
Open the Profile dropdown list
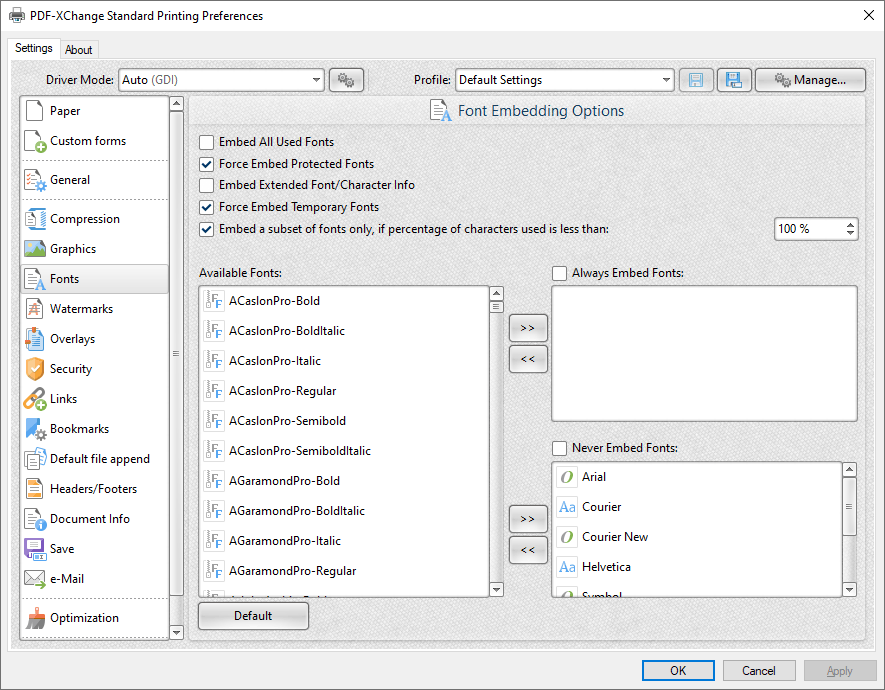(x=668, y=79)
